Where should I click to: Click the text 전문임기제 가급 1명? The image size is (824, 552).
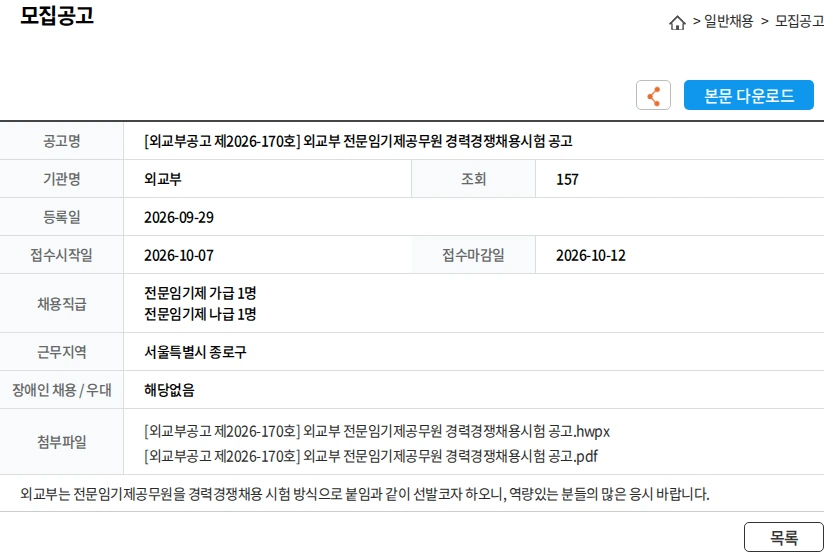[x=200, y=292]
